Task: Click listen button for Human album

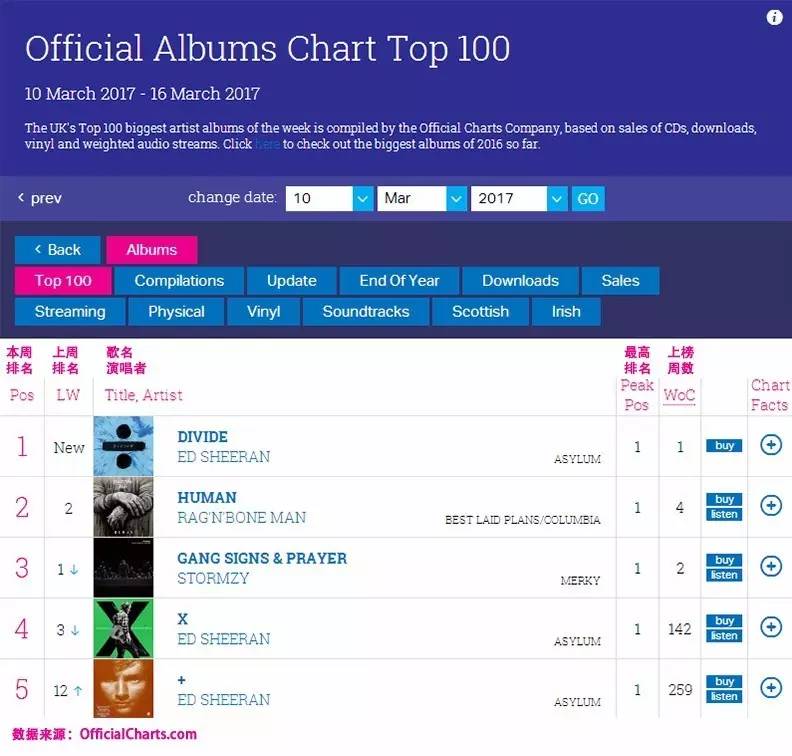Action: coord(724,514)
